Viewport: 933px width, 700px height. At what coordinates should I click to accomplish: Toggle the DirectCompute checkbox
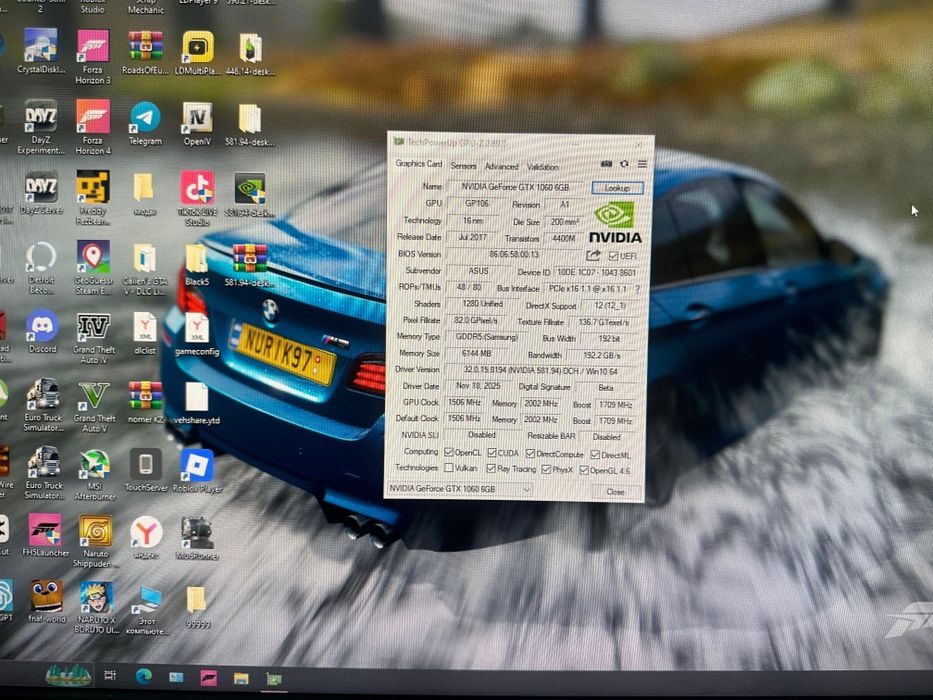tap(530, 454)
